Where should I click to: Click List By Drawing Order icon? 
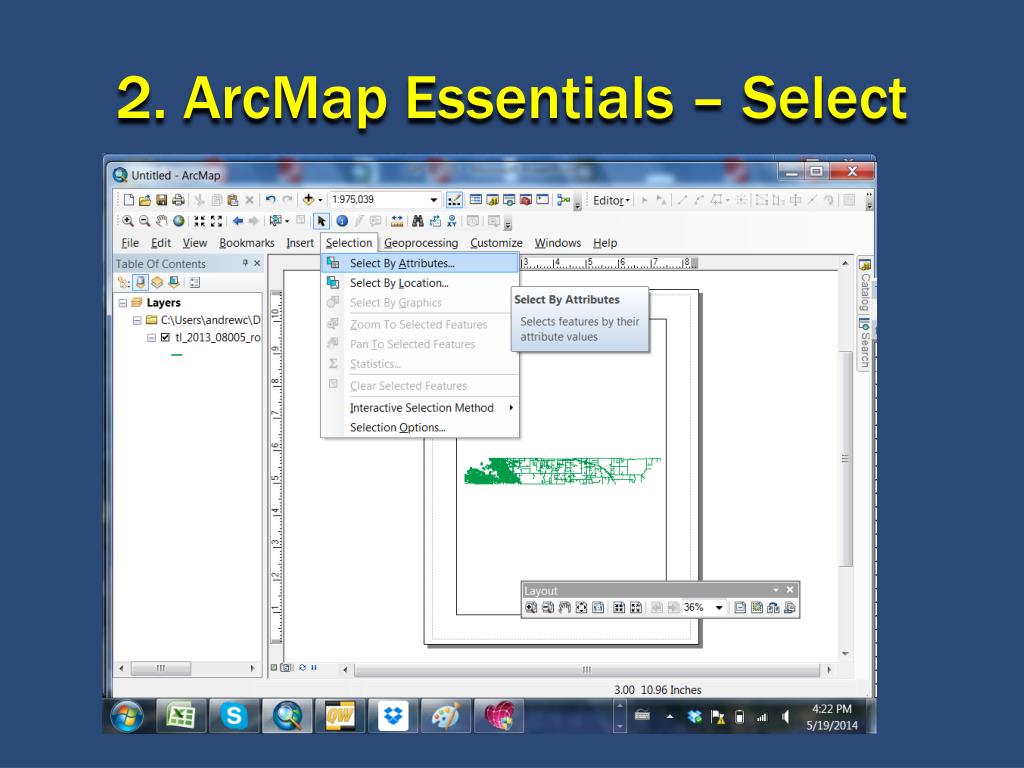pos(123,283)
